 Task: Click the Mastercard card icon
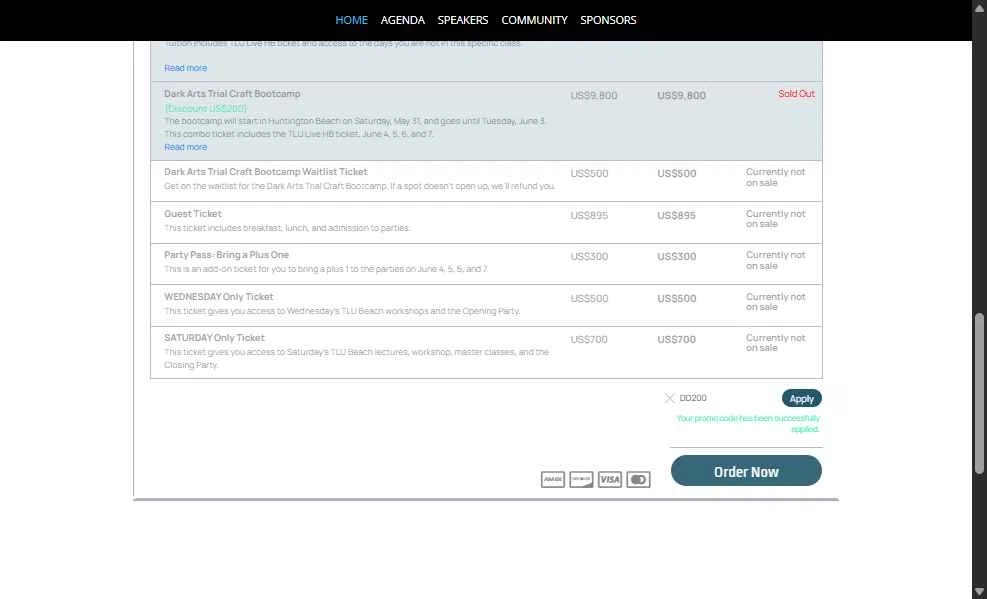pos(638,479)
